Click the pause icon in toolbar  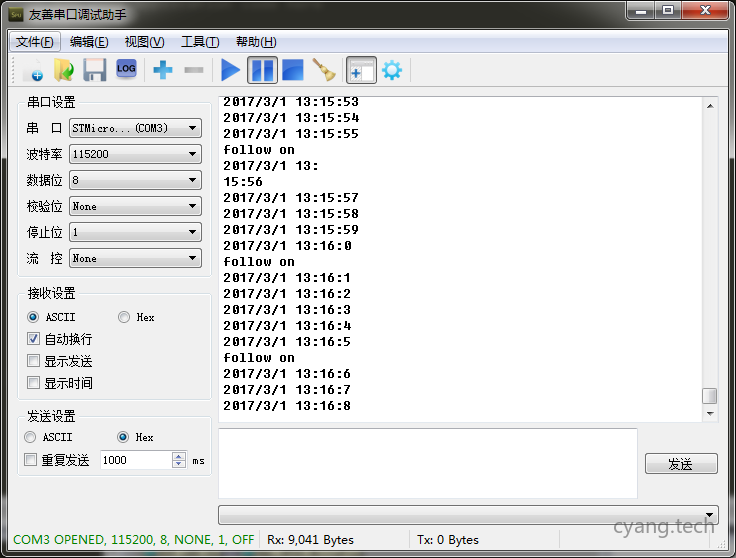(262, 70)
